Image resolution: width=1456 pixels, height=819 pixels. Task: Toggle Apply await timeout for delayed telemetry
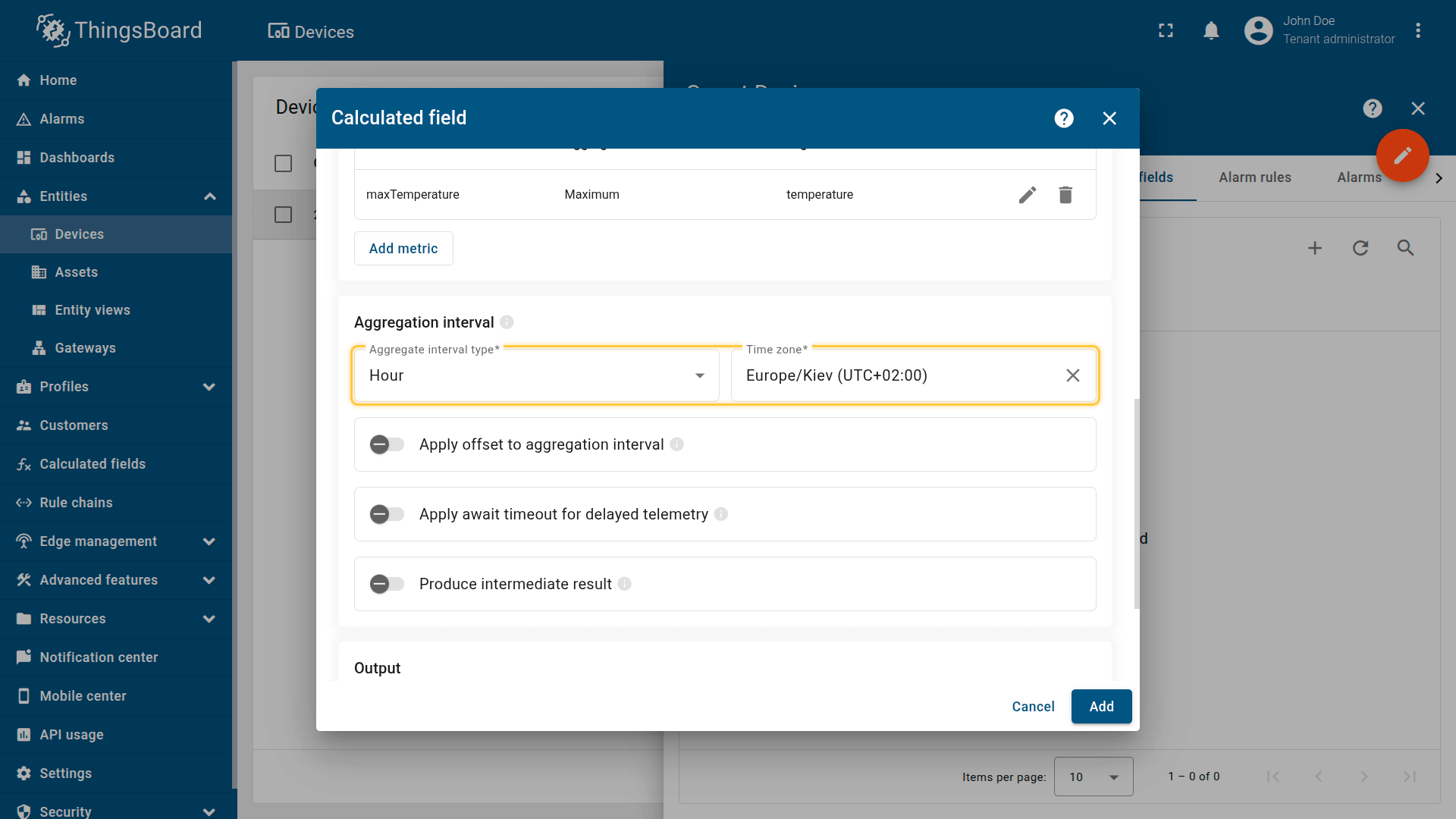tap(387, 514)
